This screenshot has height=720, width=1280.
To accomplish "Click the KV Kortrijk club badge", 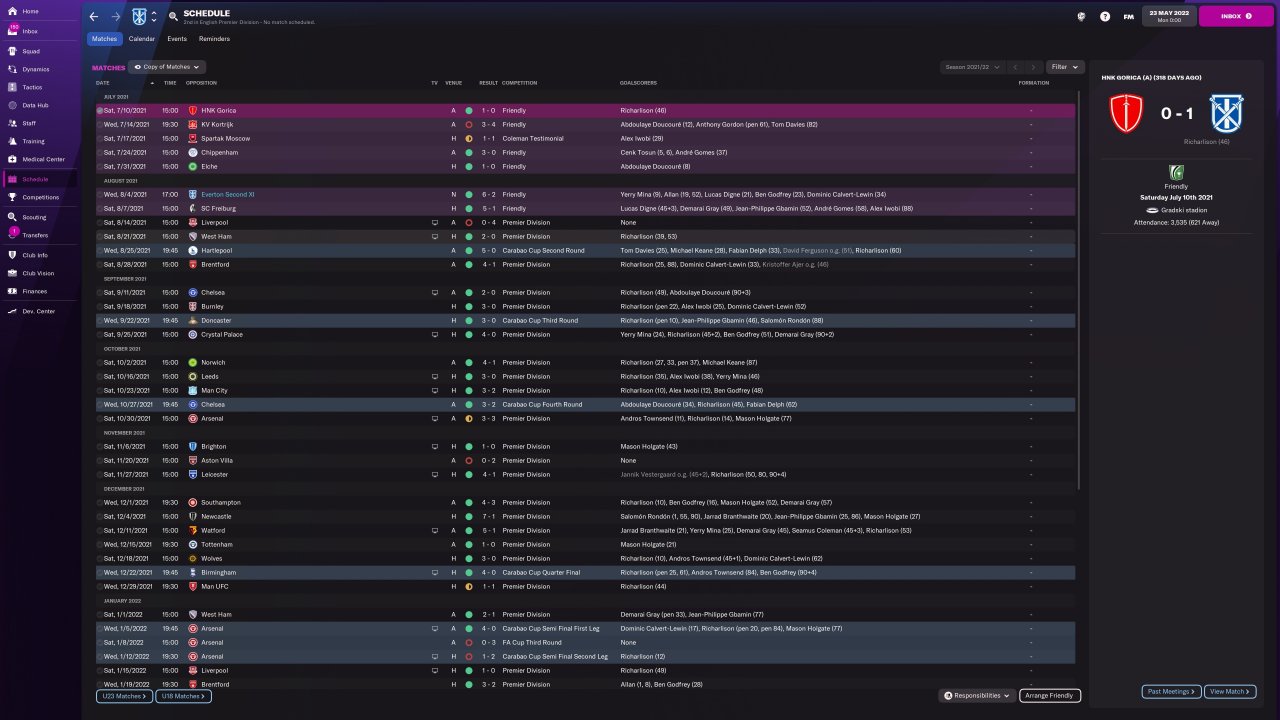I will (192, 124).
